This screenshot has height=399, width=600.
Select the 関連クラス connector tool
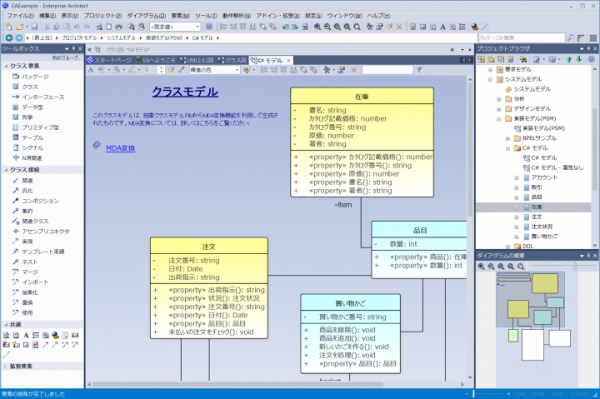pyautogui.click(x=31, y=221)
